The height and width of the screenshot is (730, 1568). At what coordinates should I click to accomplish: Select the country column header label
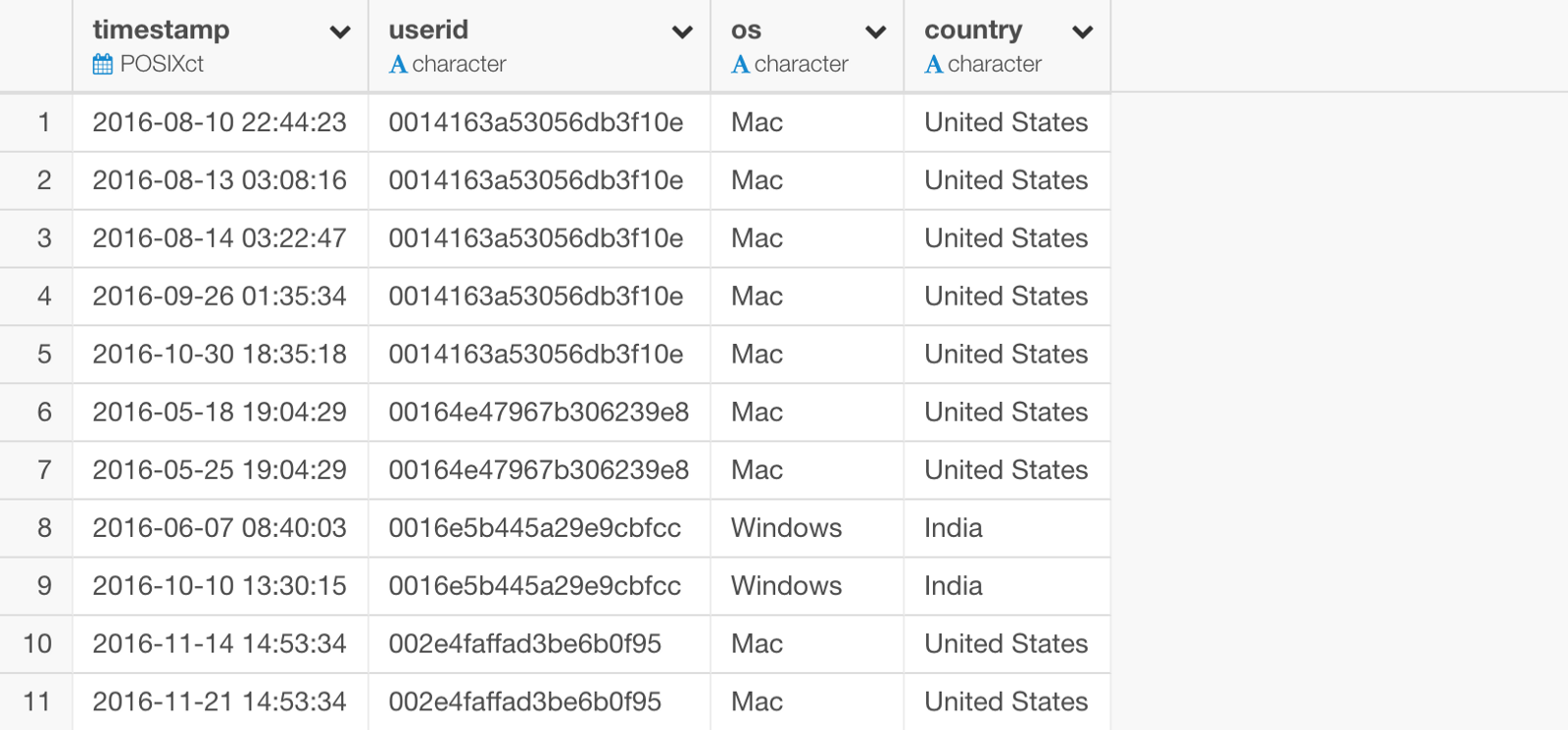pos(973,30)
